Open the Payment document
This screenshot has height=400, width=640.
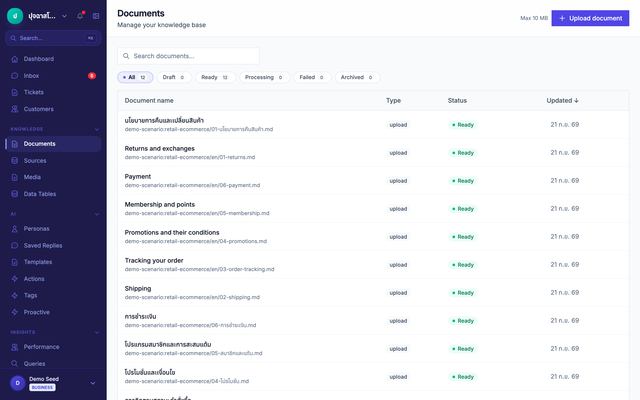point(138,177)
